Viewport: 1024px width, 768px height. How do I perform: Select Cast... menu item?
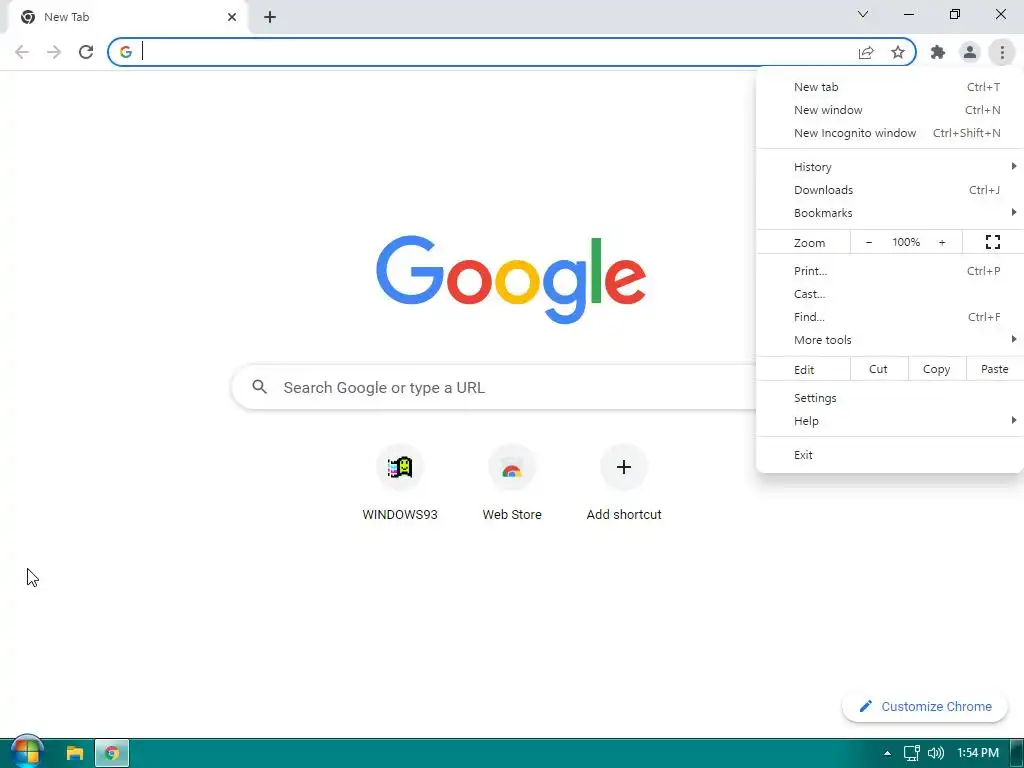[889, 294]
